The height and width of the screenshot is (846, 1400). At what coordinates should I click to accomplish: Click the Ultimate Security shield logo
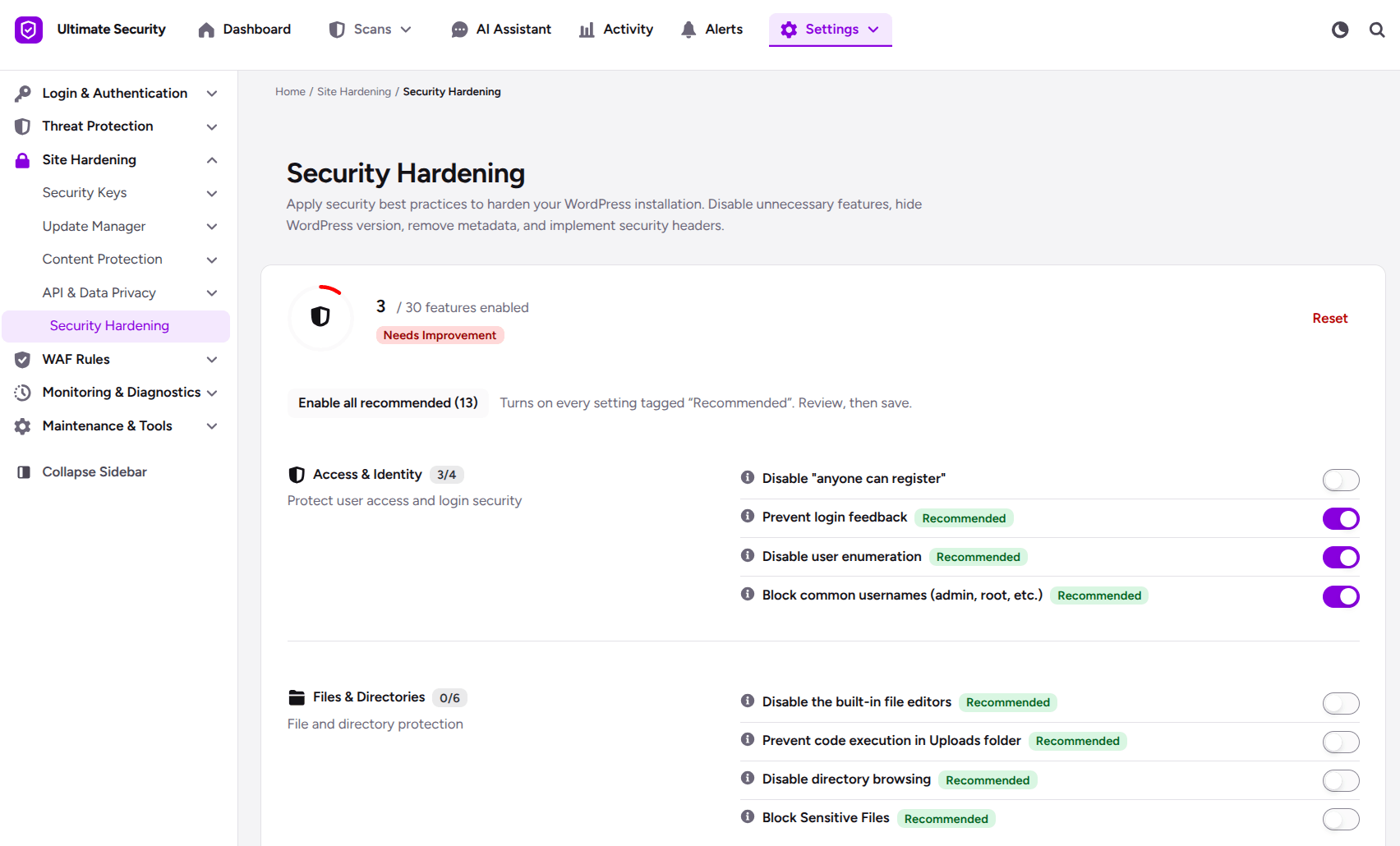[x=29, y=30]
